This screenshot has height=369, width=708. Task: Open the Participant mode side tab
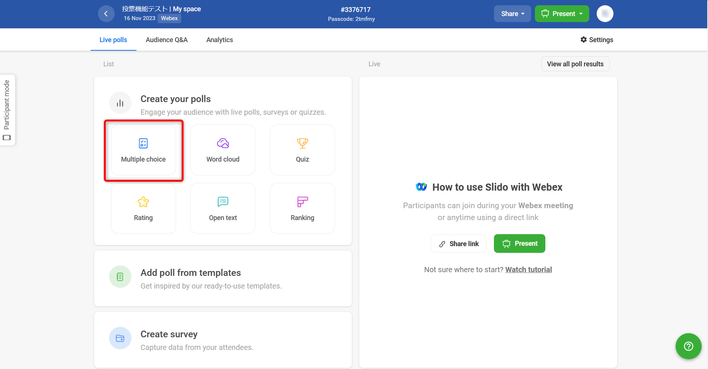[x=7, y=110]
